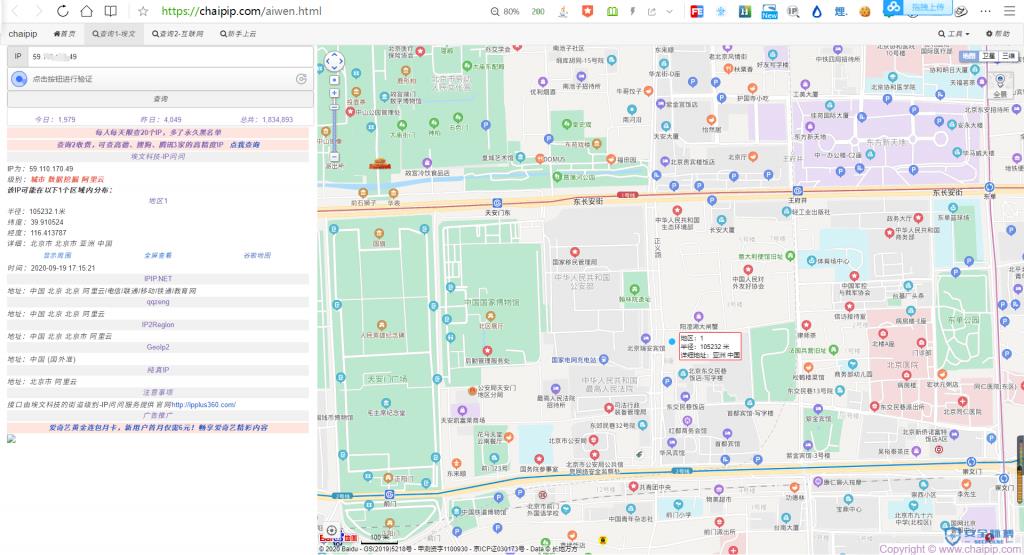1024x555 pixels.
Task: Click the IP address input field
Action: point(170,56)
